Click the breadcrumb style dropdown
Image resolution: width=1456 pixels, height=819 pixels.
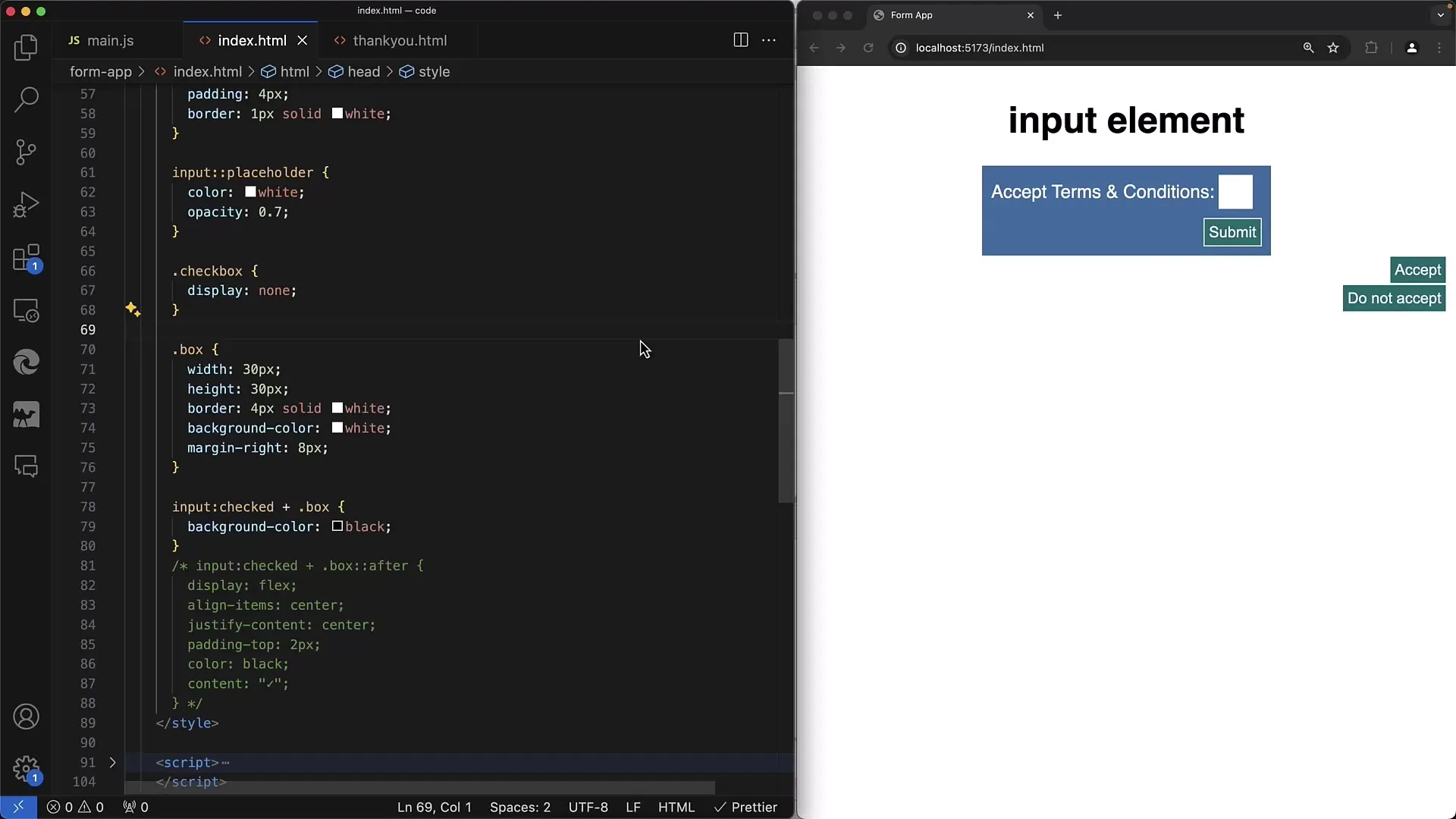click(434, 71)
